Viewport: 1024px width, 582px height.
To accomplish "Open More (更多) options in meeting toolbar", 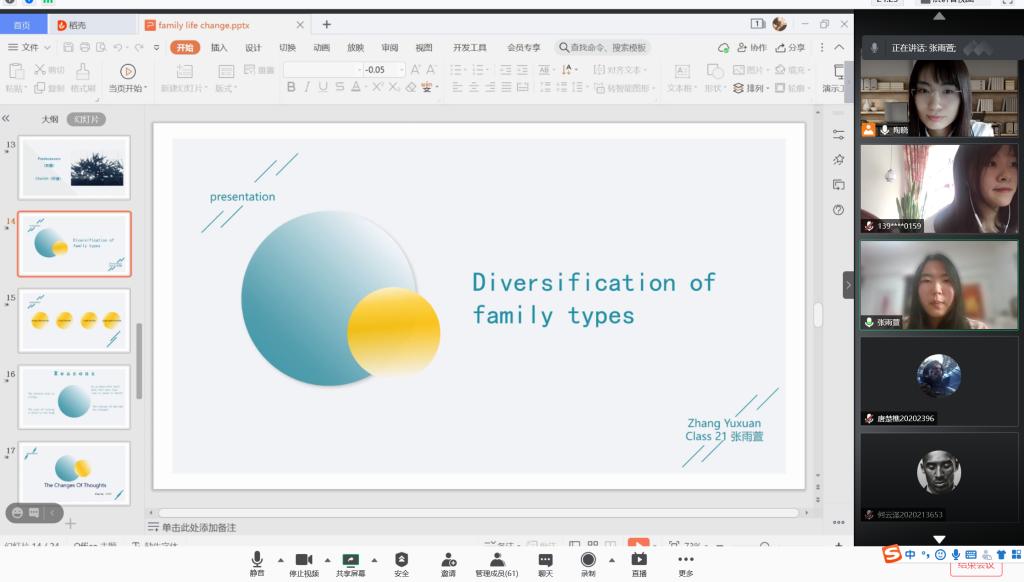I will point(686,564).
